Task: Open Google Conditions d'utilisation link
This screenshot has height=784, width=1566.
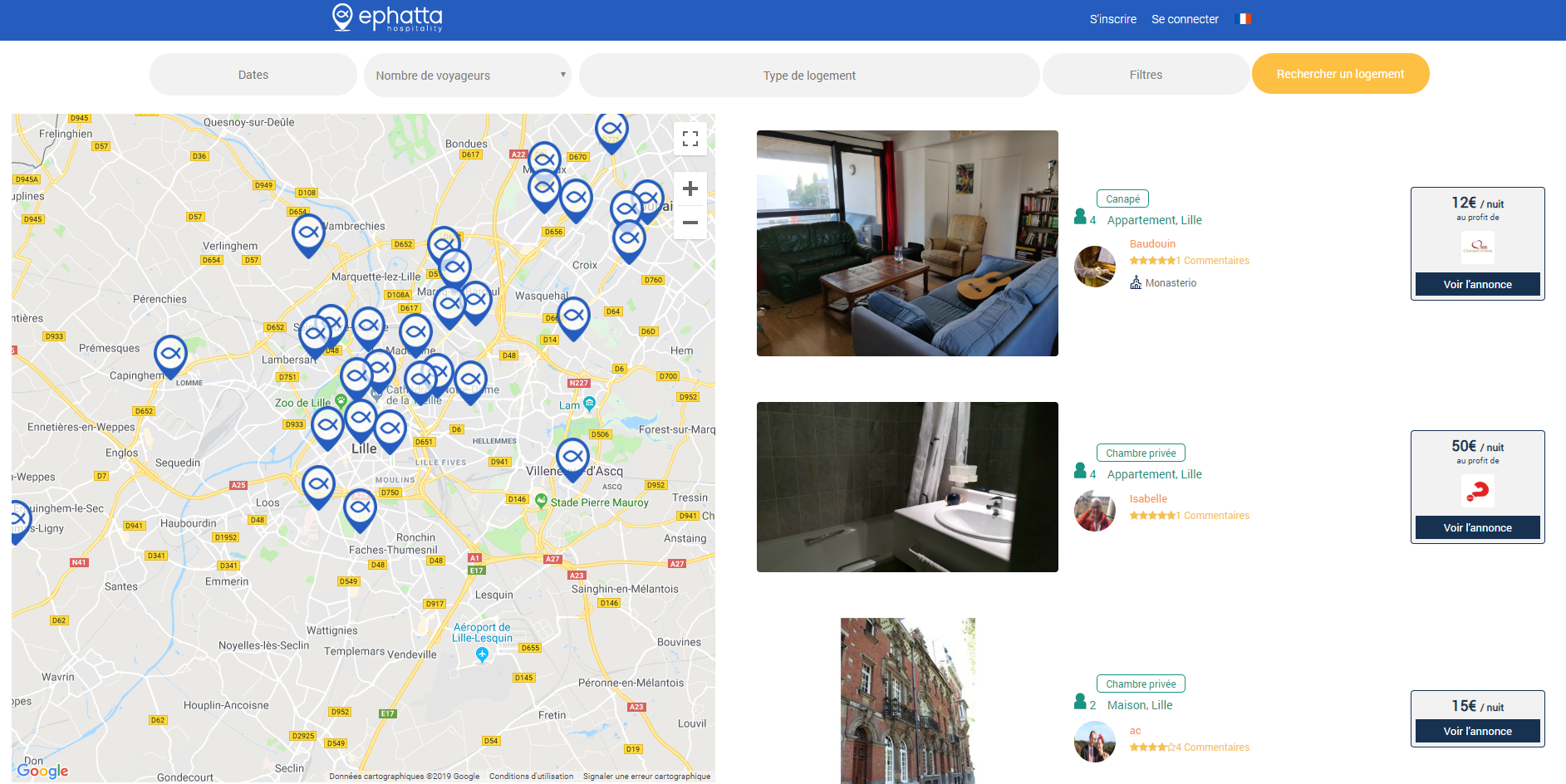Action: [x=531, y=777]
